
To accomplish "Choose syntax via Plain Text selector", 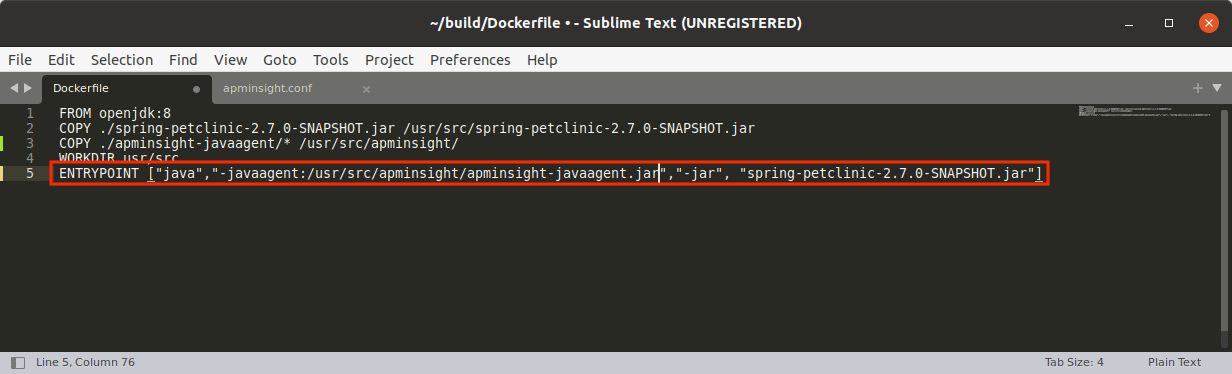I will coord(1172,362).
